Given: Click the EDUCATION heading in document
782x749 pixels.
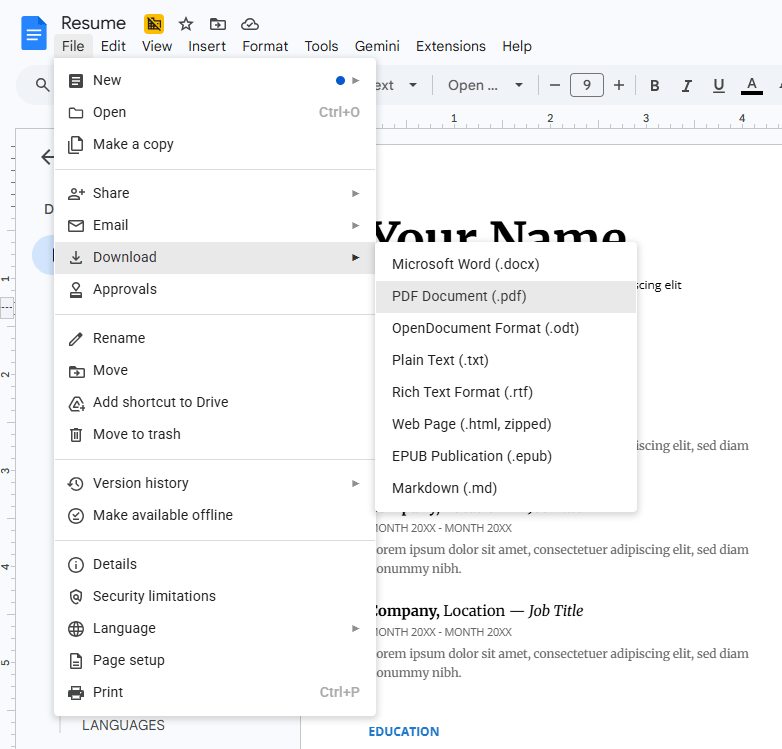Looking at the screenshot, I should pyautogui.click(x=404, y=732).
